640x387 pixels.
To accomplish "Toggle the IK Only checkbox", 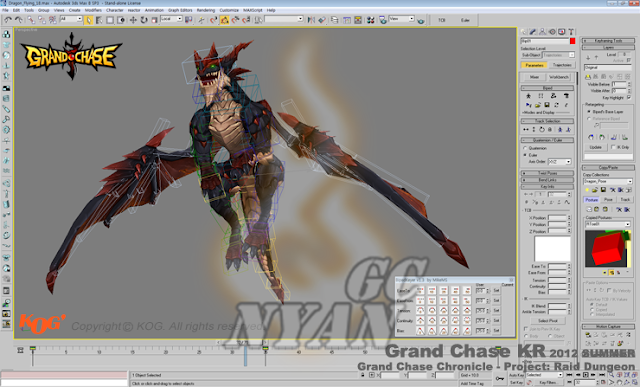I will click(613, 147).
